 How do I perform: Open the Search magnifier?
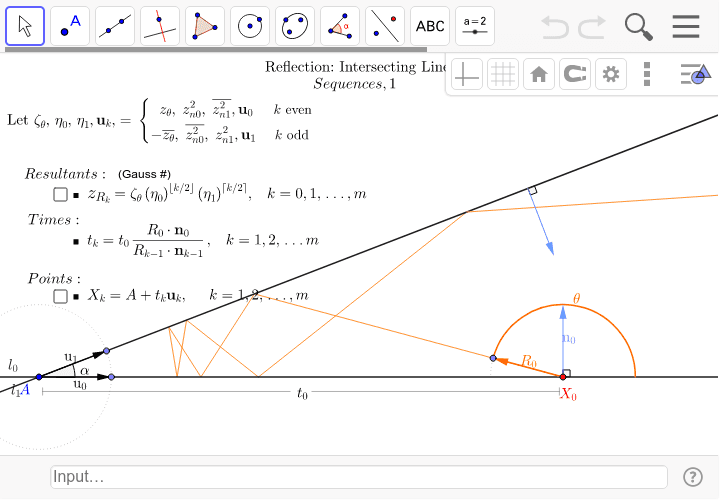(x=639, y=27)
